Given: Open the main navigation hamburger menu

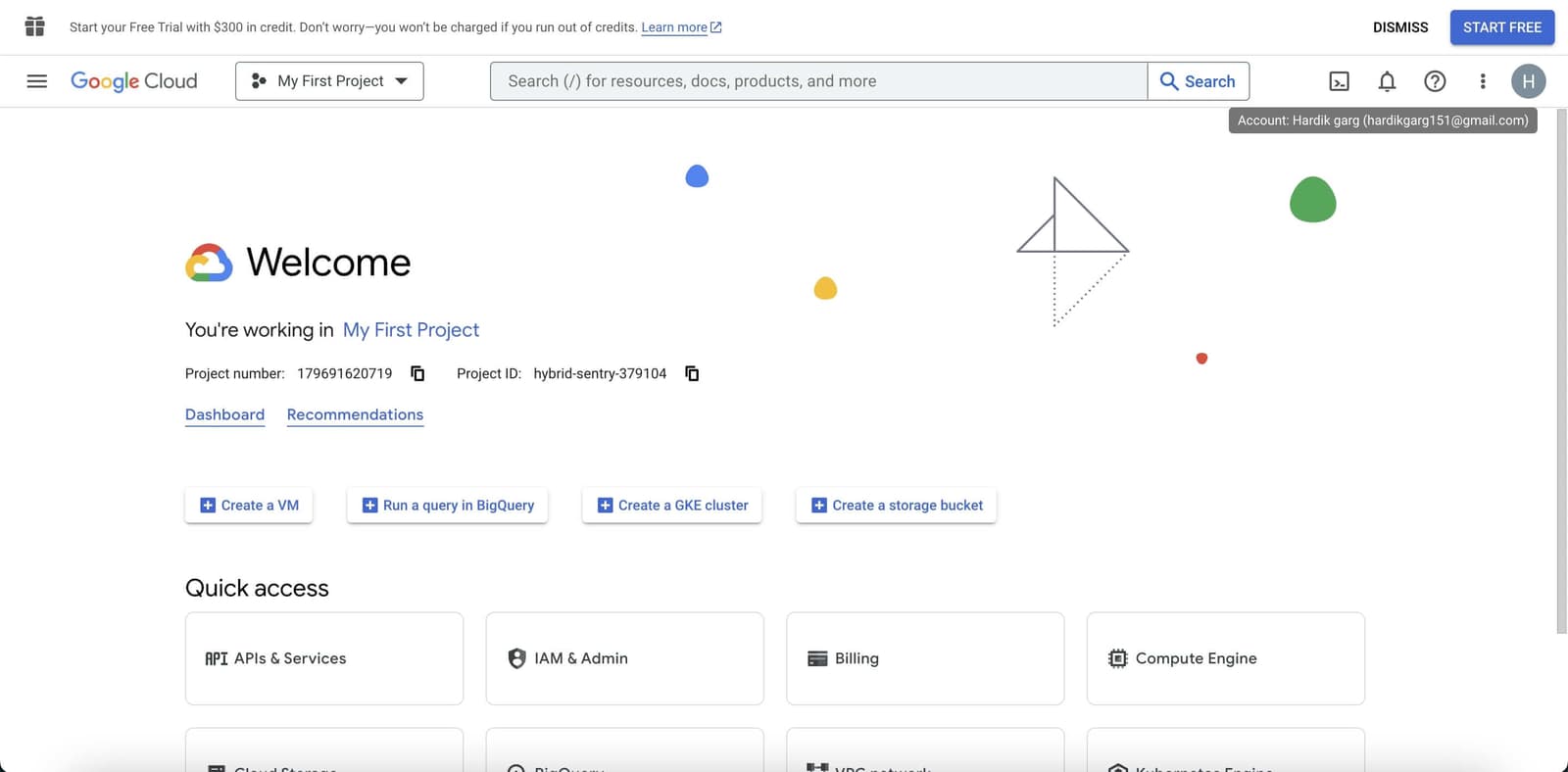Looking at the screenshot, I should point(36,81).
